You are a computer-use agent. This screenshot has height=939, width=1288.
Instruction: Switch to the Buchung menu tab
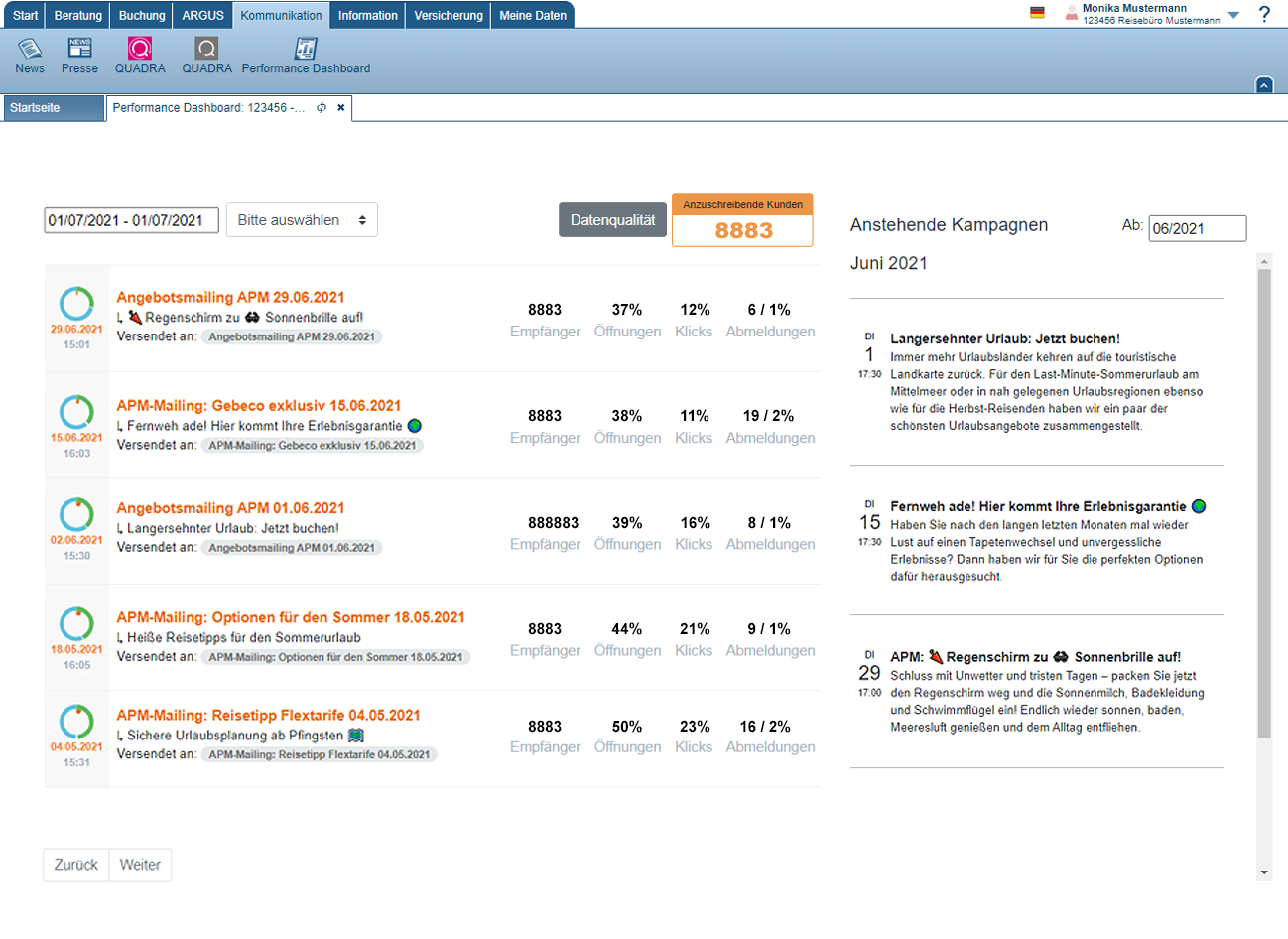point(142,15)
